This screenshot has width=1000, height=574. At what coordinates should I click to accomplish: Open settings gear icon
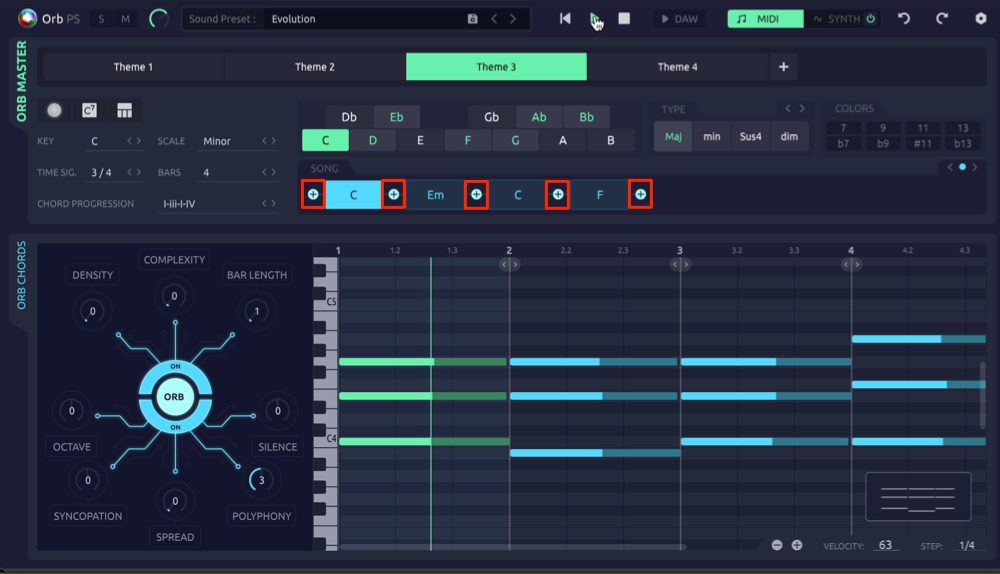point(981,18)
